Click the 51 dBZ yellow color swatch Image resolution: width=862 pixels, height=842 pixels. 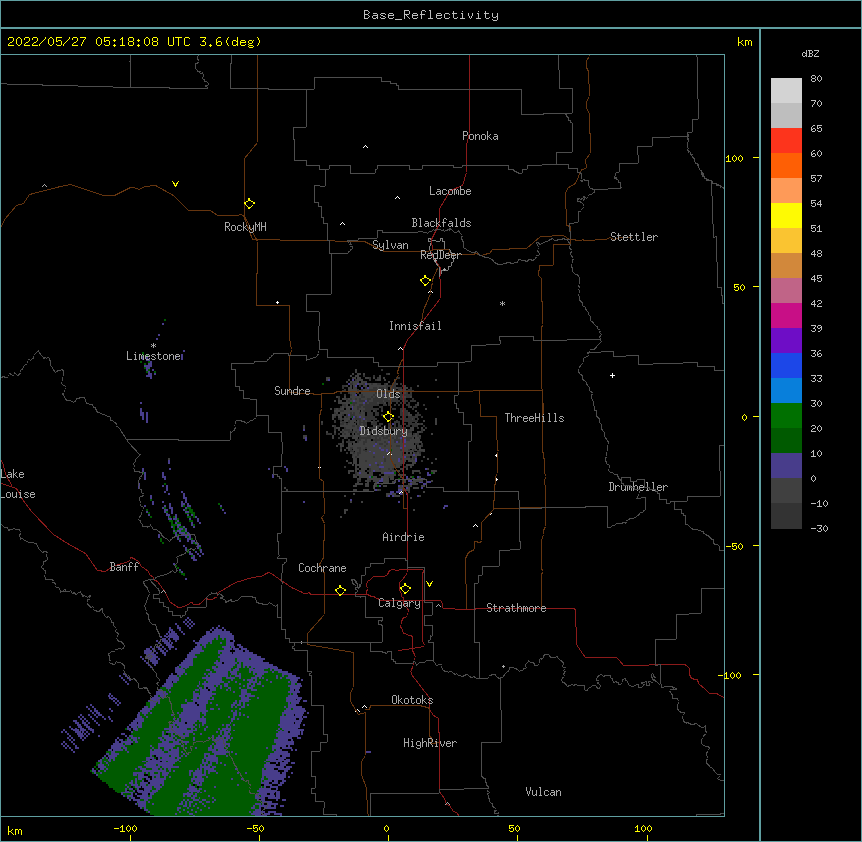[786, 215]
